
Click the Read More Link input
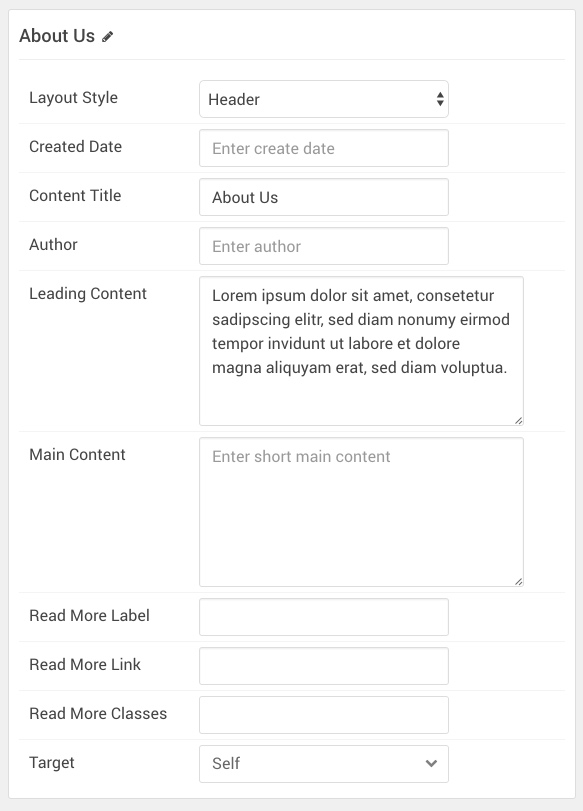324,666
